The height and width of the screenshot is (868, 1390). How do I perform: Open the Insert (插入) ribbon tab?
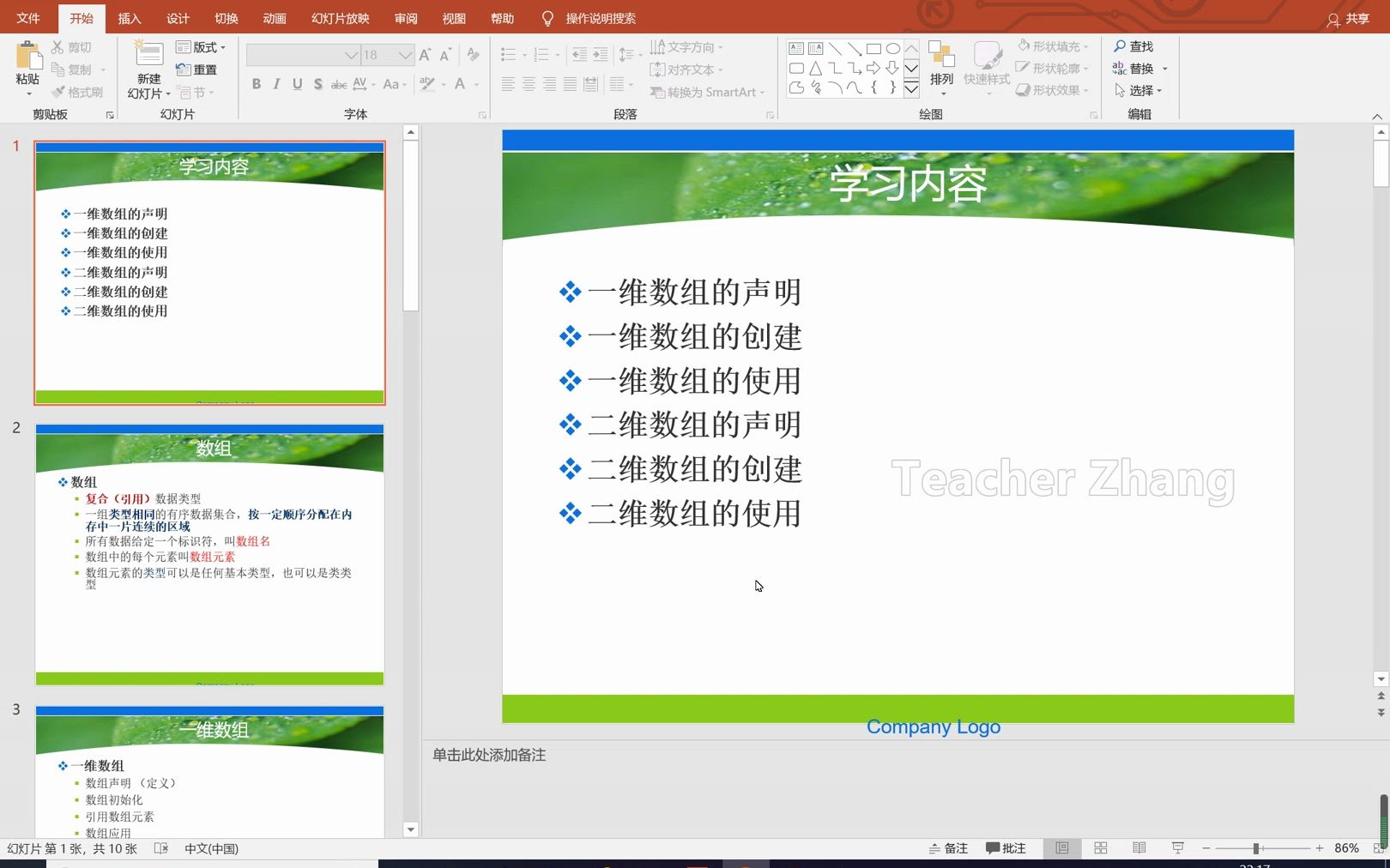pyautogui.click(x=130, y=18)
